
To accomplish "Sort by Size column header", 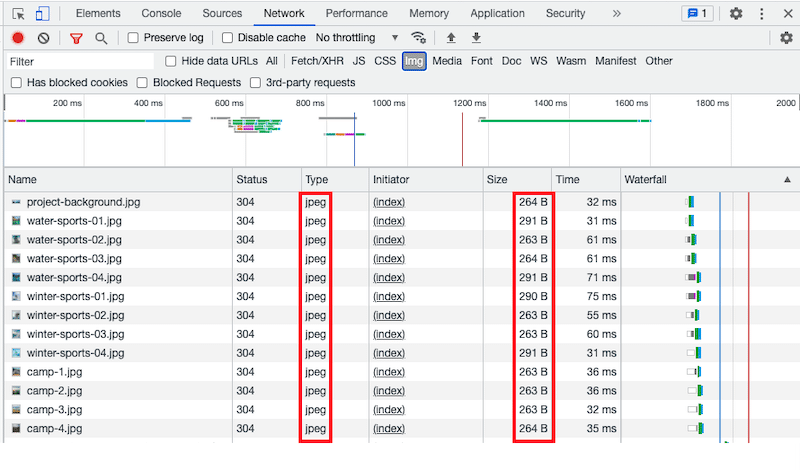I will point(517,180).
